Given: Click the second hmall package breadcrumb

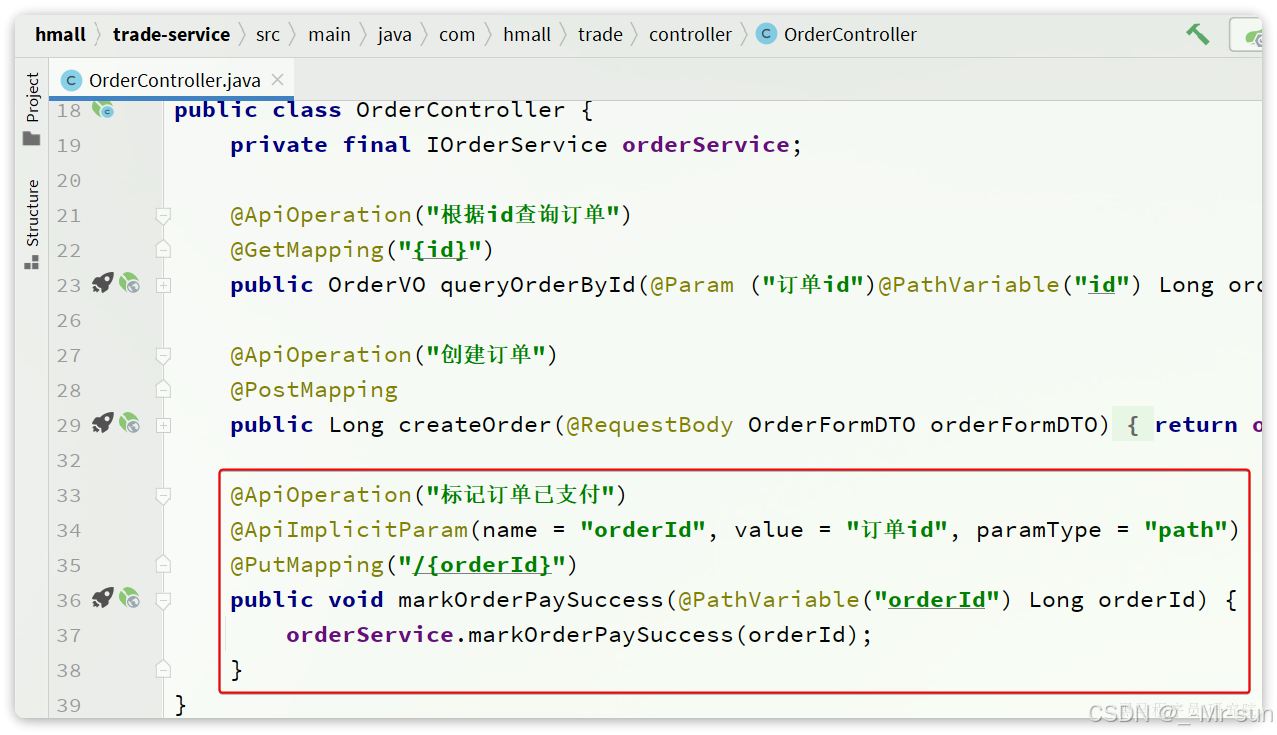Looking at the screenshot, I should click(x=527, y=34).
